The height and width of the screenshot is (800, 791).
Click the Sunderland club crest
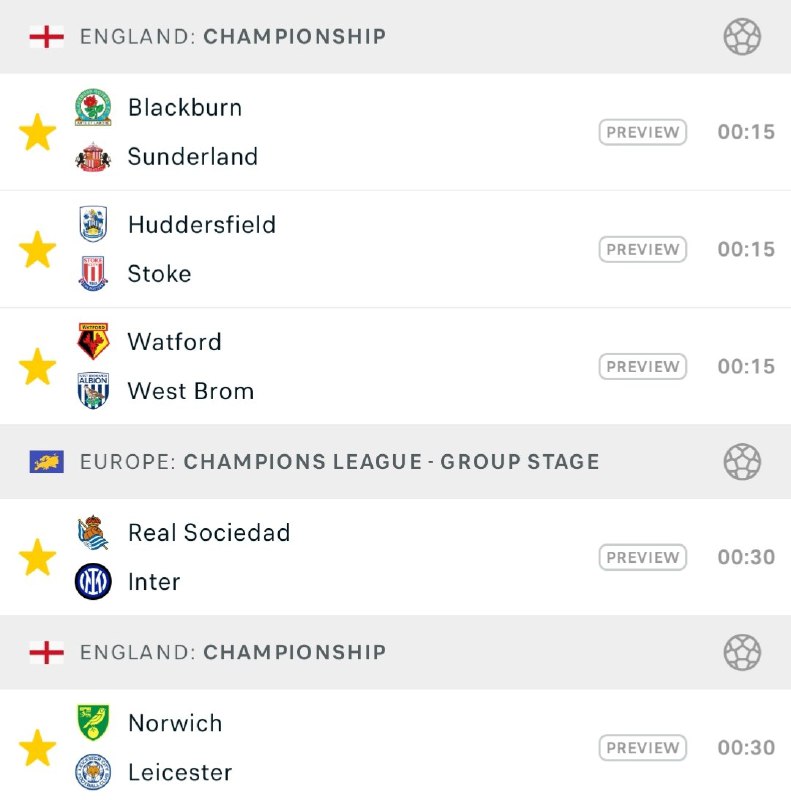pos(93,157)
